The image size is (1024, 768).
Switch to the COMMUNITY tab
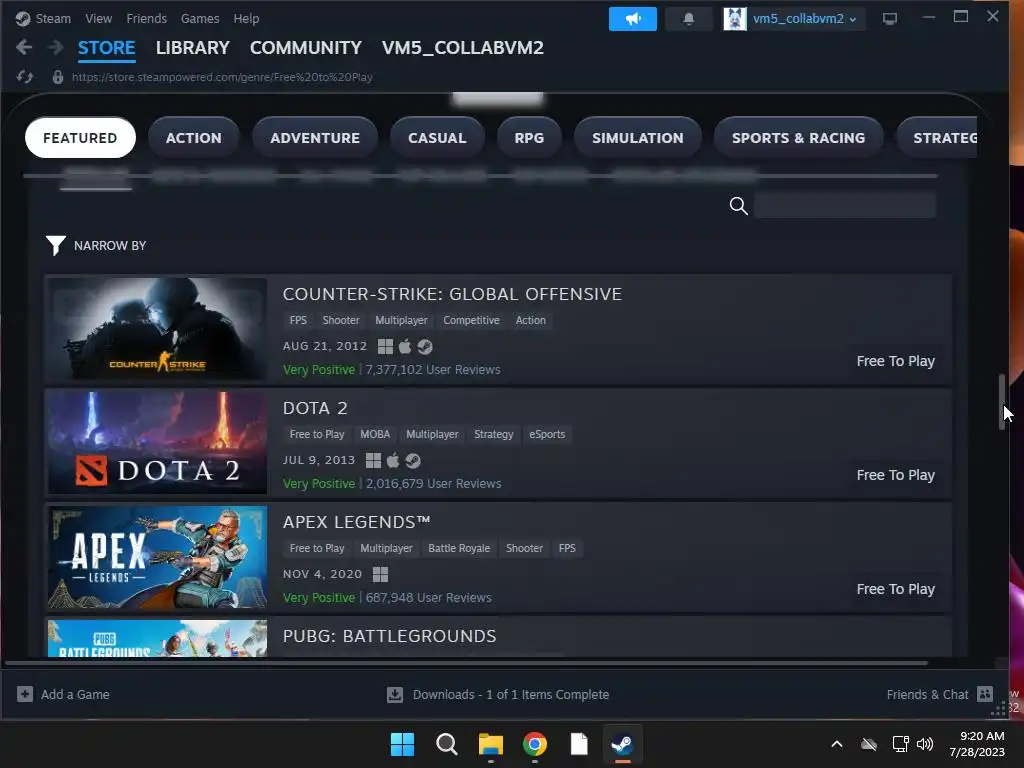[306, 48]
